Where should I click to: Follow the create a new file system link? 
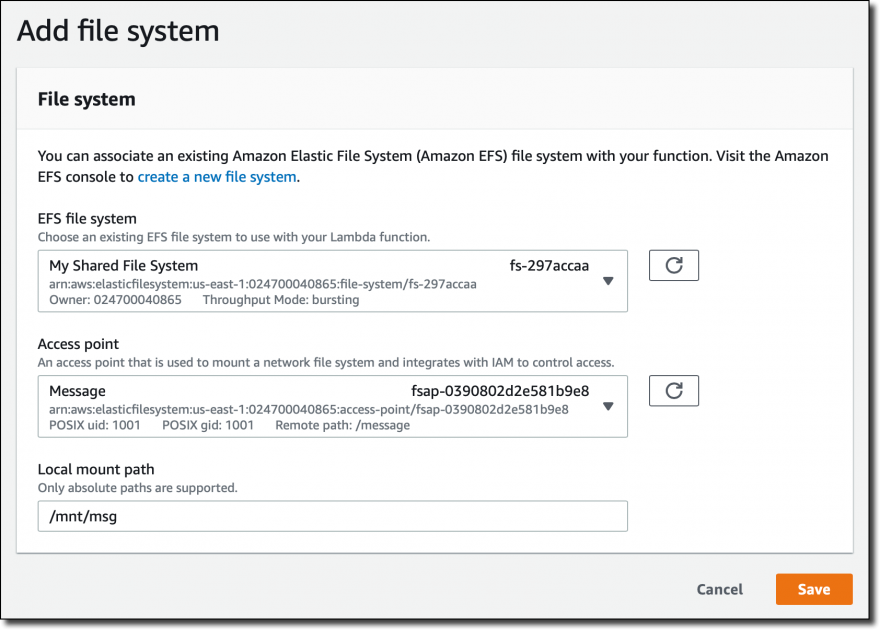(217, 177)
